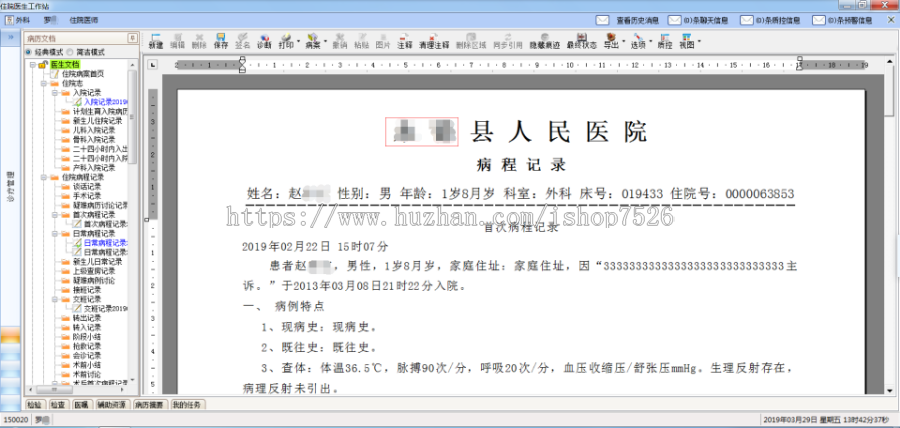Click the 删除 (Delete) toolbar icon
Viewport: 900px width, 428px height.
(x=199, y=41)
